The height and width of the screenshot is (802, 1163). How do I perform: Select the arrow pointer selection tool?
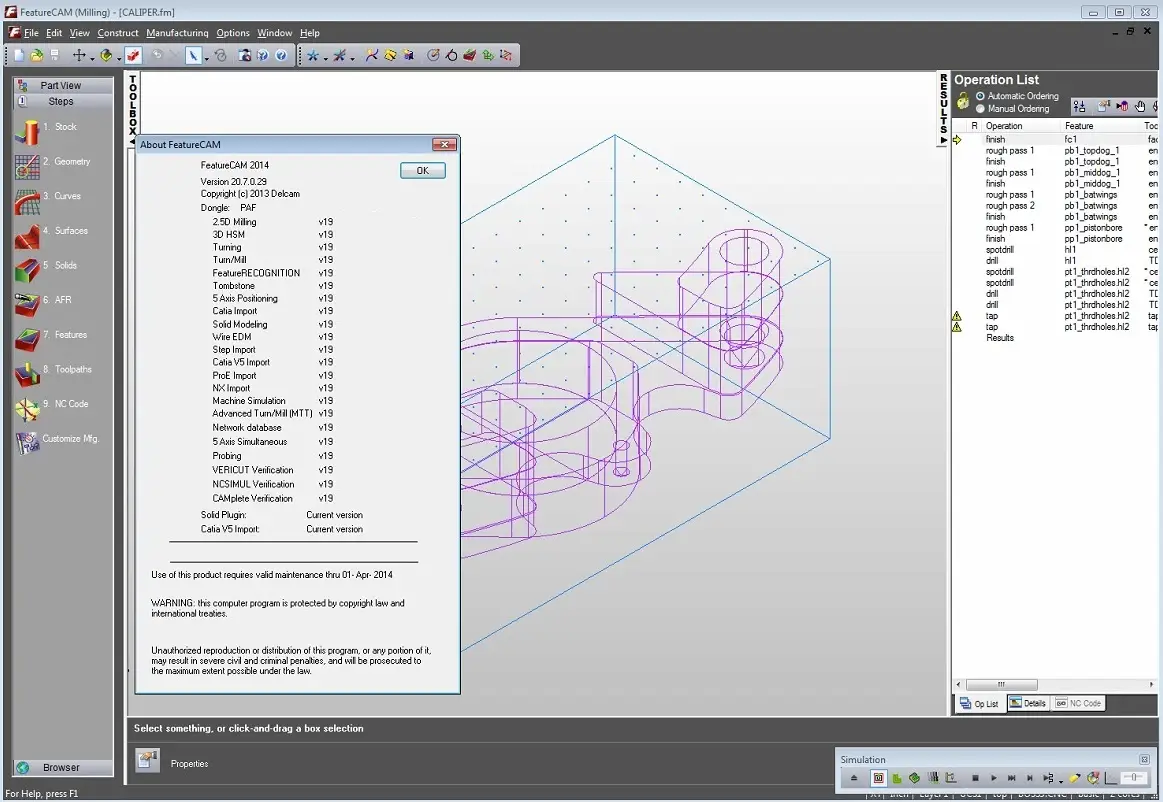click(x=193, y=56)
